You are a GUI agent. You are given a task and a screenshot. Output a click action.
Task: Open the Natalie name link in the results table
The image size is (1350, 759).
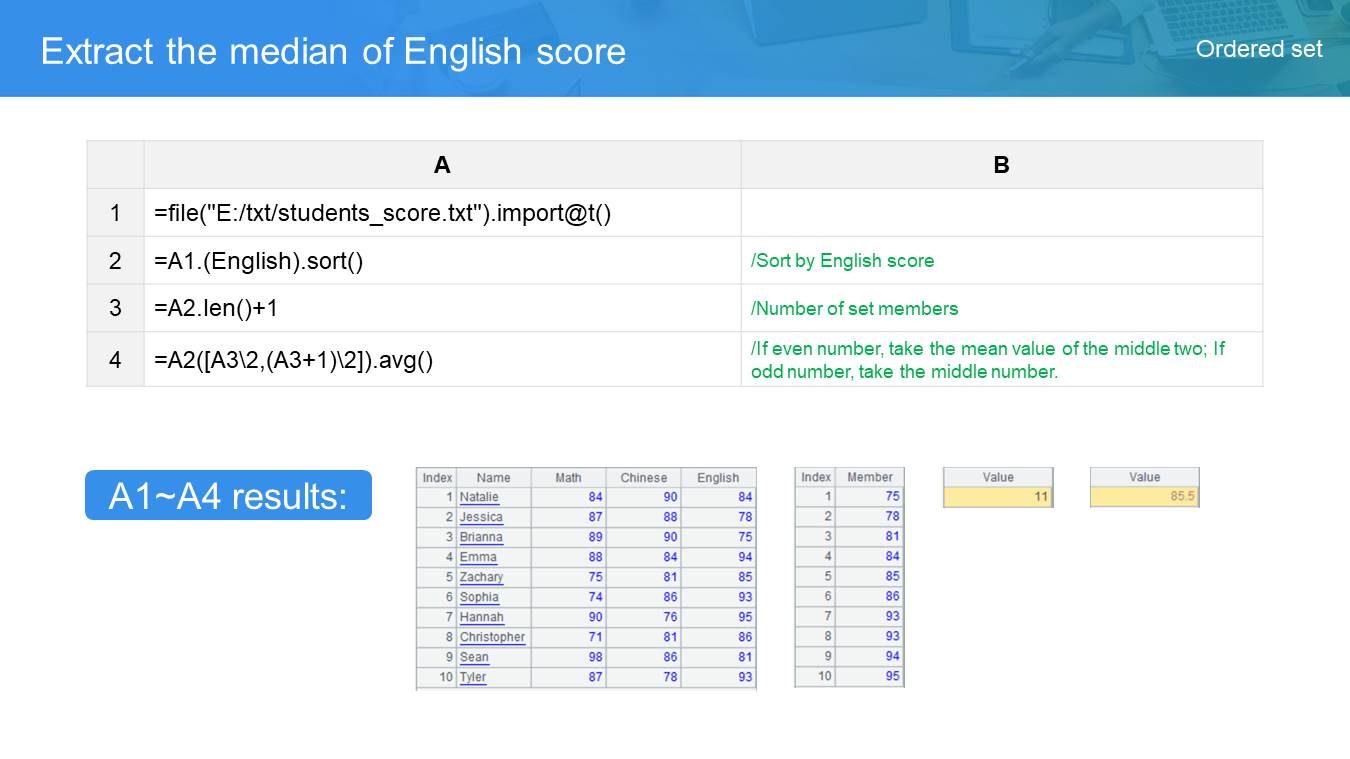[479, 497]
